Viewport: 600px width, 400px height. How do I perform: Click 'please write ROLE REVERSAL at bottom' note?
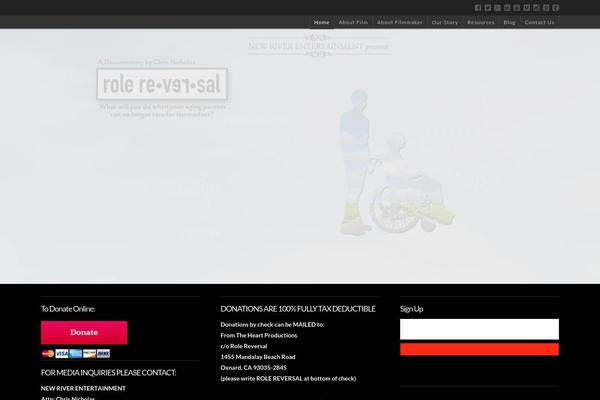288,379
